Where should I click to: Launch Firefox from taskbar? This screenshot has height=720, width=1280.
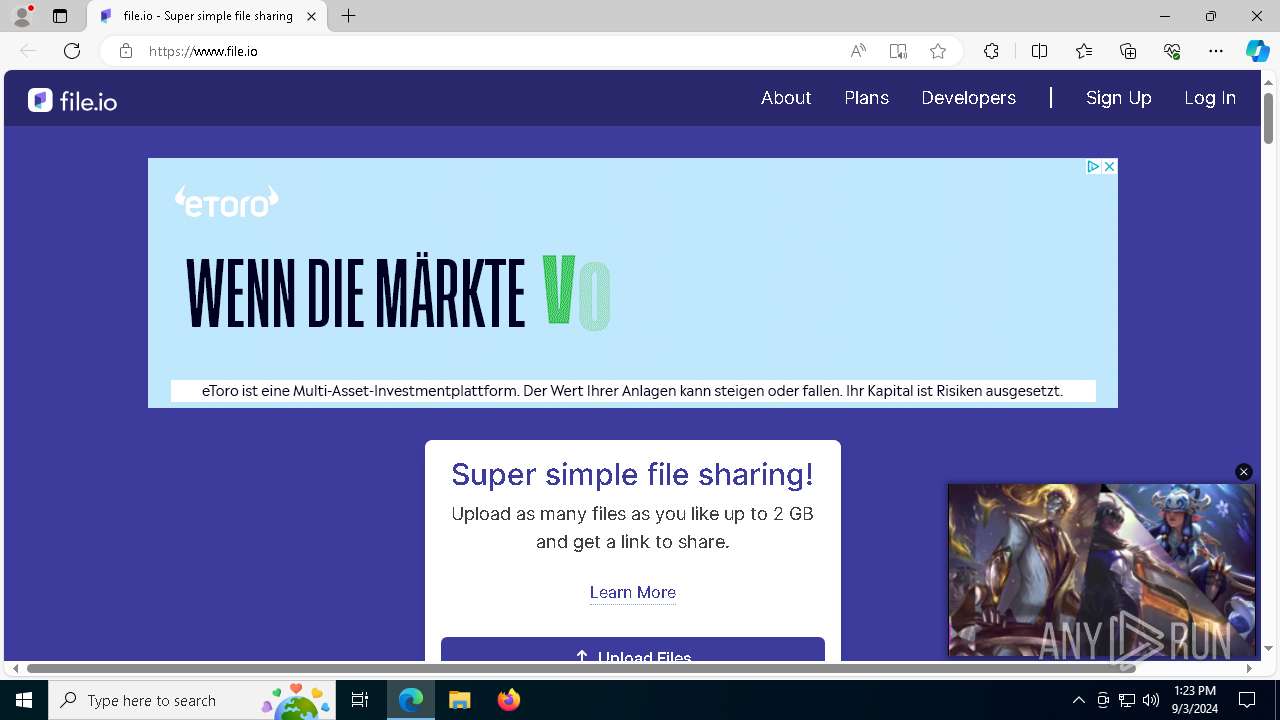(x=508, y=700)
